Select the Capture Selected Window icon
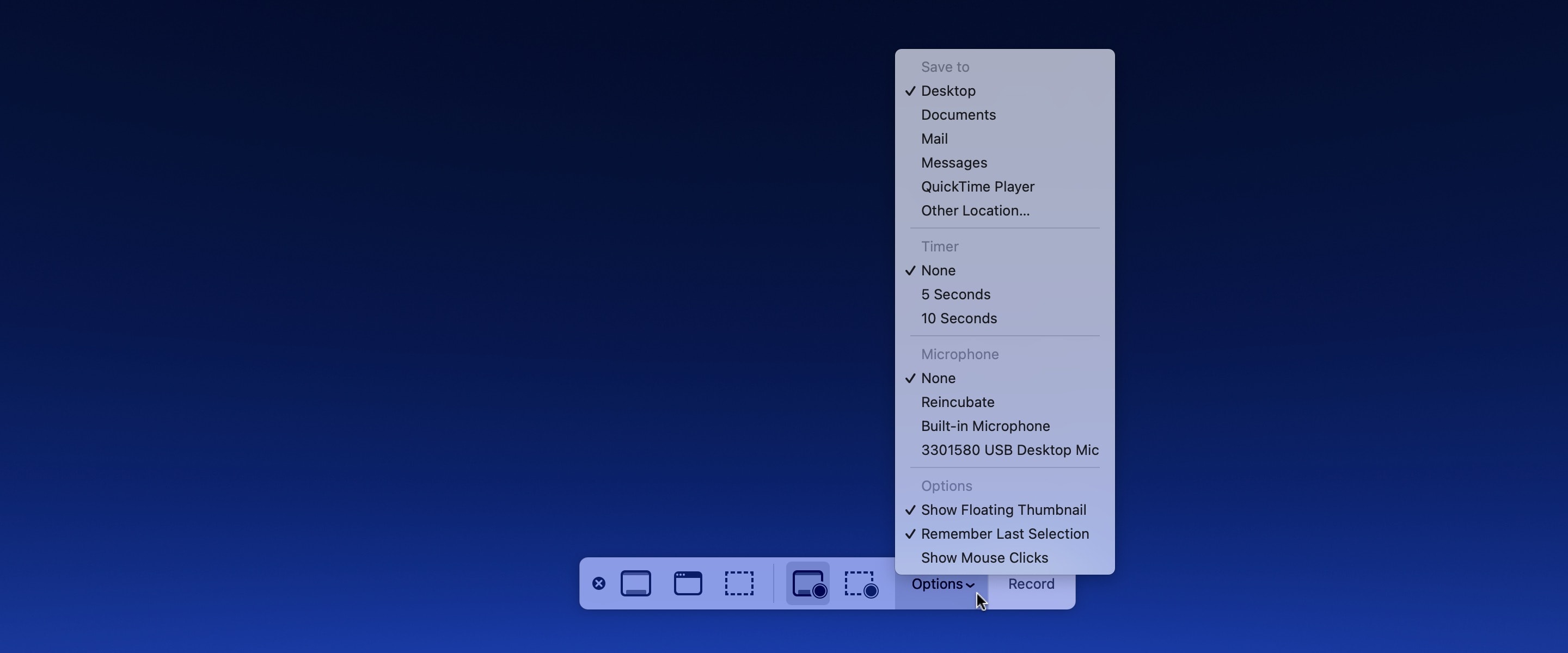 [x=688, y=584]
